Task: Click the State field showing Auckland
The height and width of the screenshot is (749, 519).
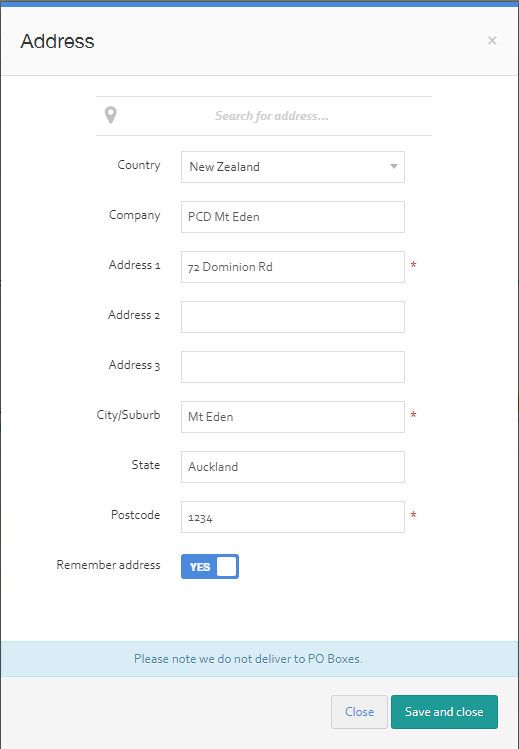Action: point(293,467)
